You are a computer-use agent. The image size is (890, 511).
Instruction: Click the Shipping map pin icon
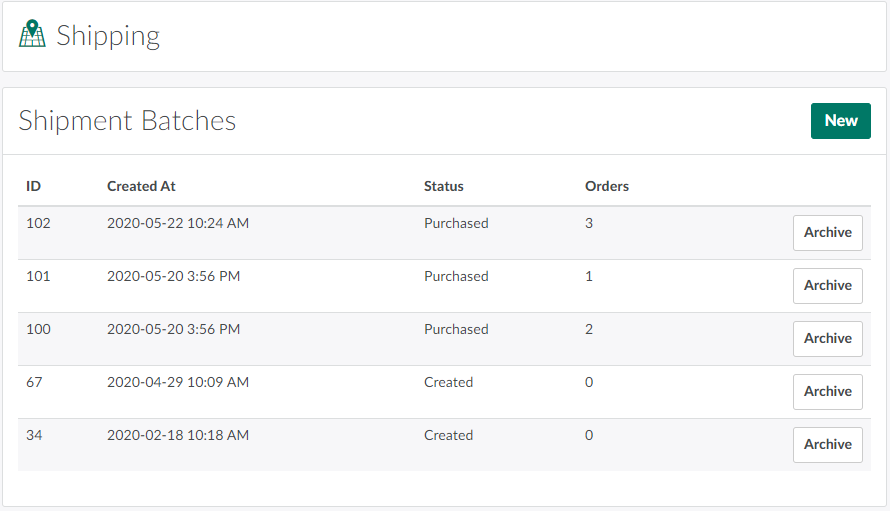point(33,35)
